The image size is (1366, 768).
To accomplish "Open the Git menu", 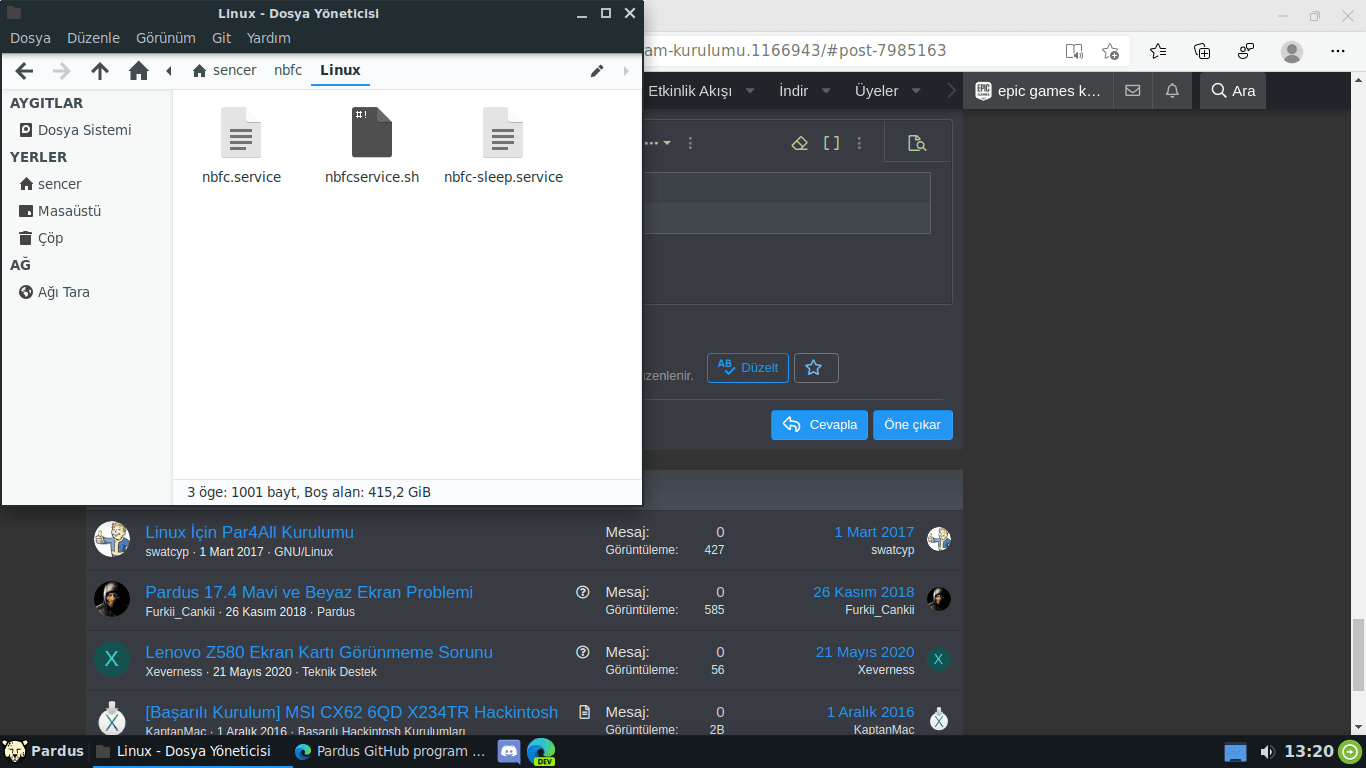I will coord(221,38).
